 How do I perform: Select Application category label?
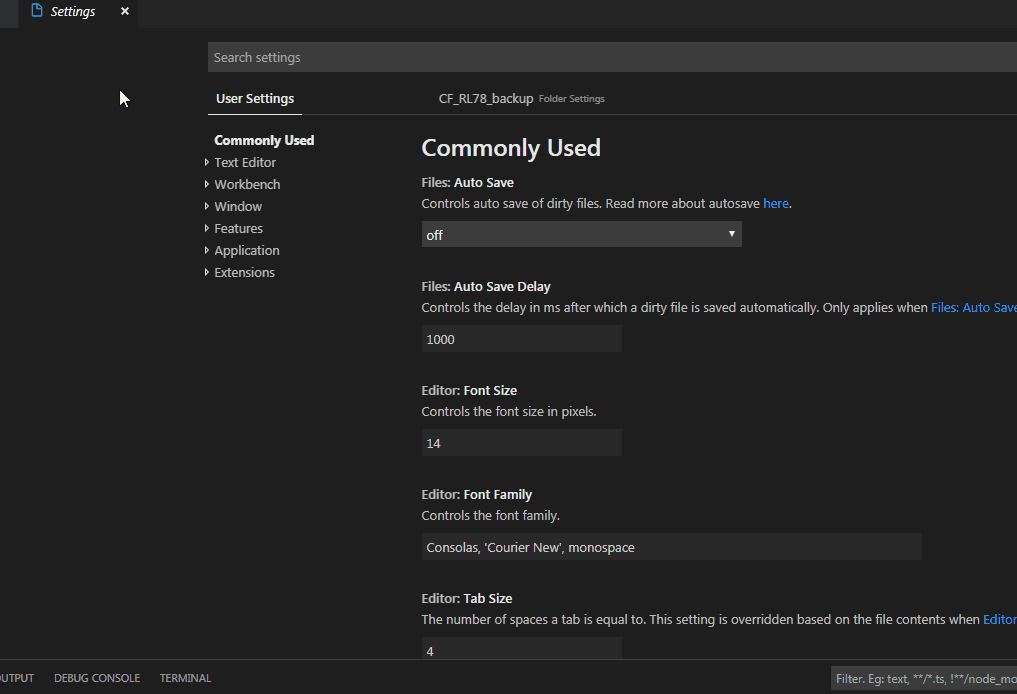click(x=247, y=250)
